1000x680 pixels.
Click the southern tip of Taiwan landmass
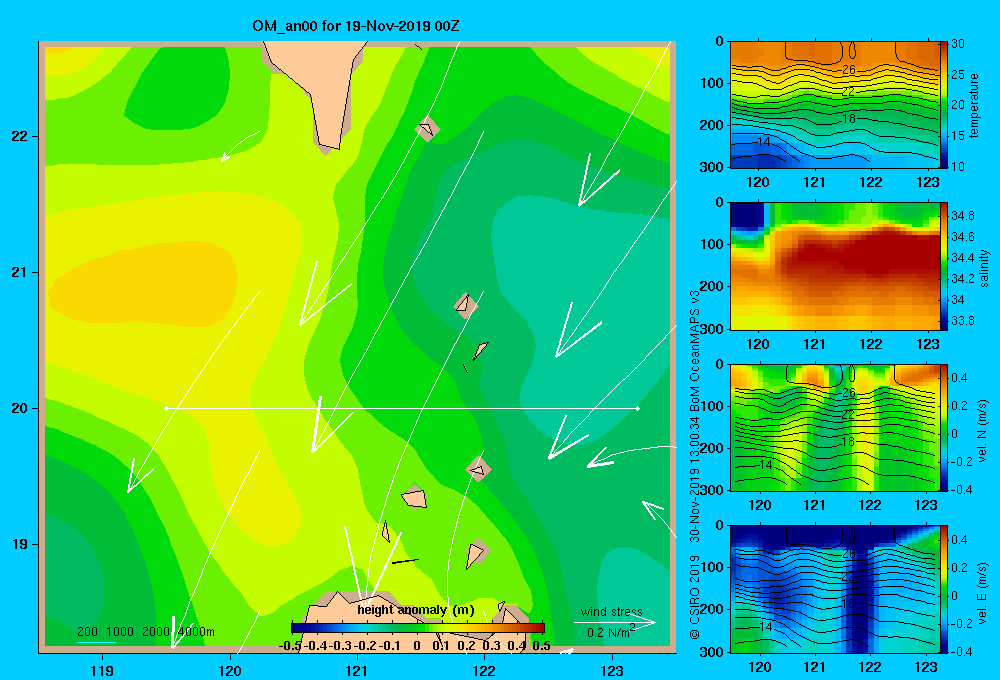coord(328,144)
